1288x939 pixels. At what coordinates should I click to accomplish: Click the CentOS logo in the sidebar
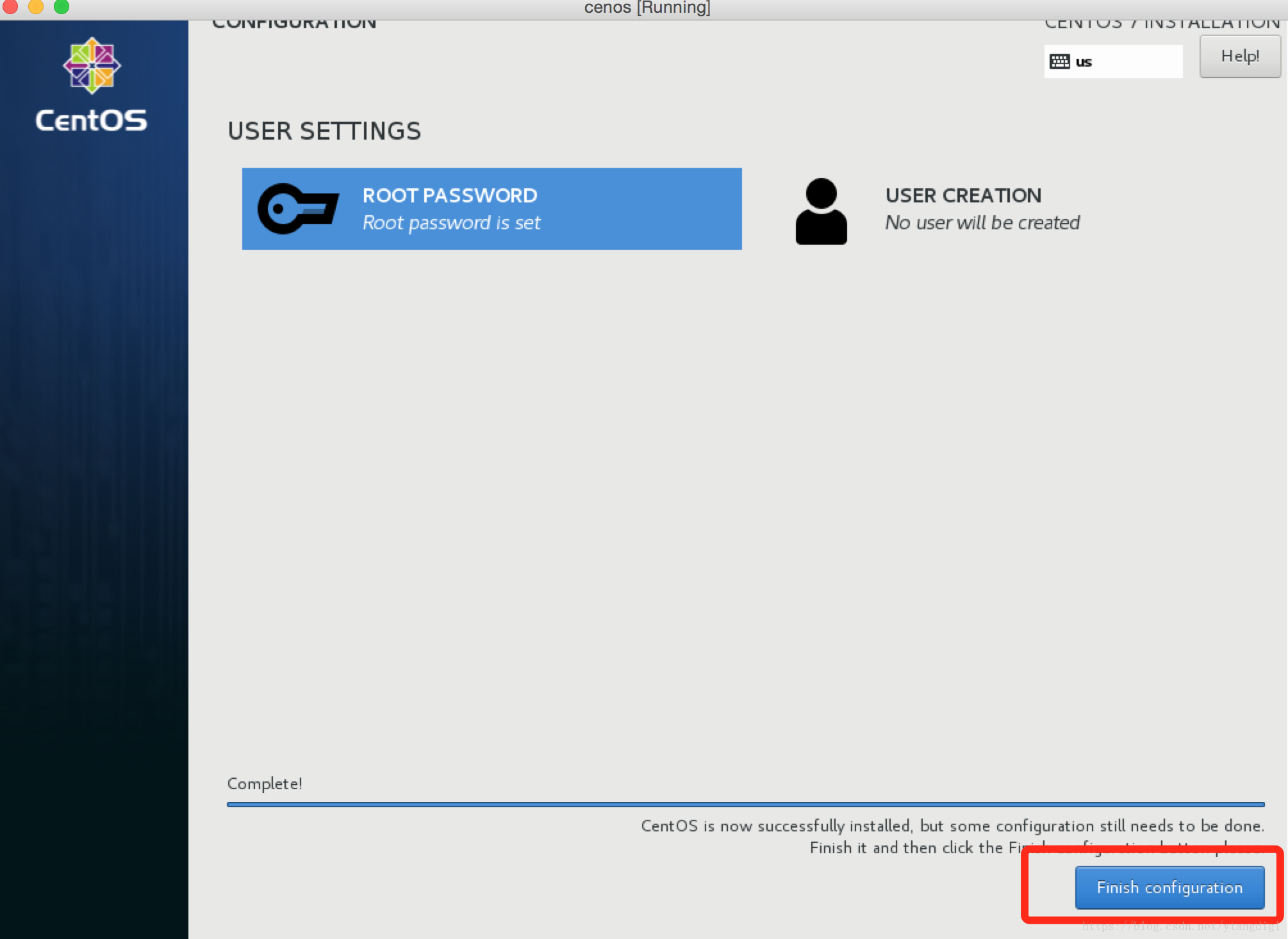(92, 85)
